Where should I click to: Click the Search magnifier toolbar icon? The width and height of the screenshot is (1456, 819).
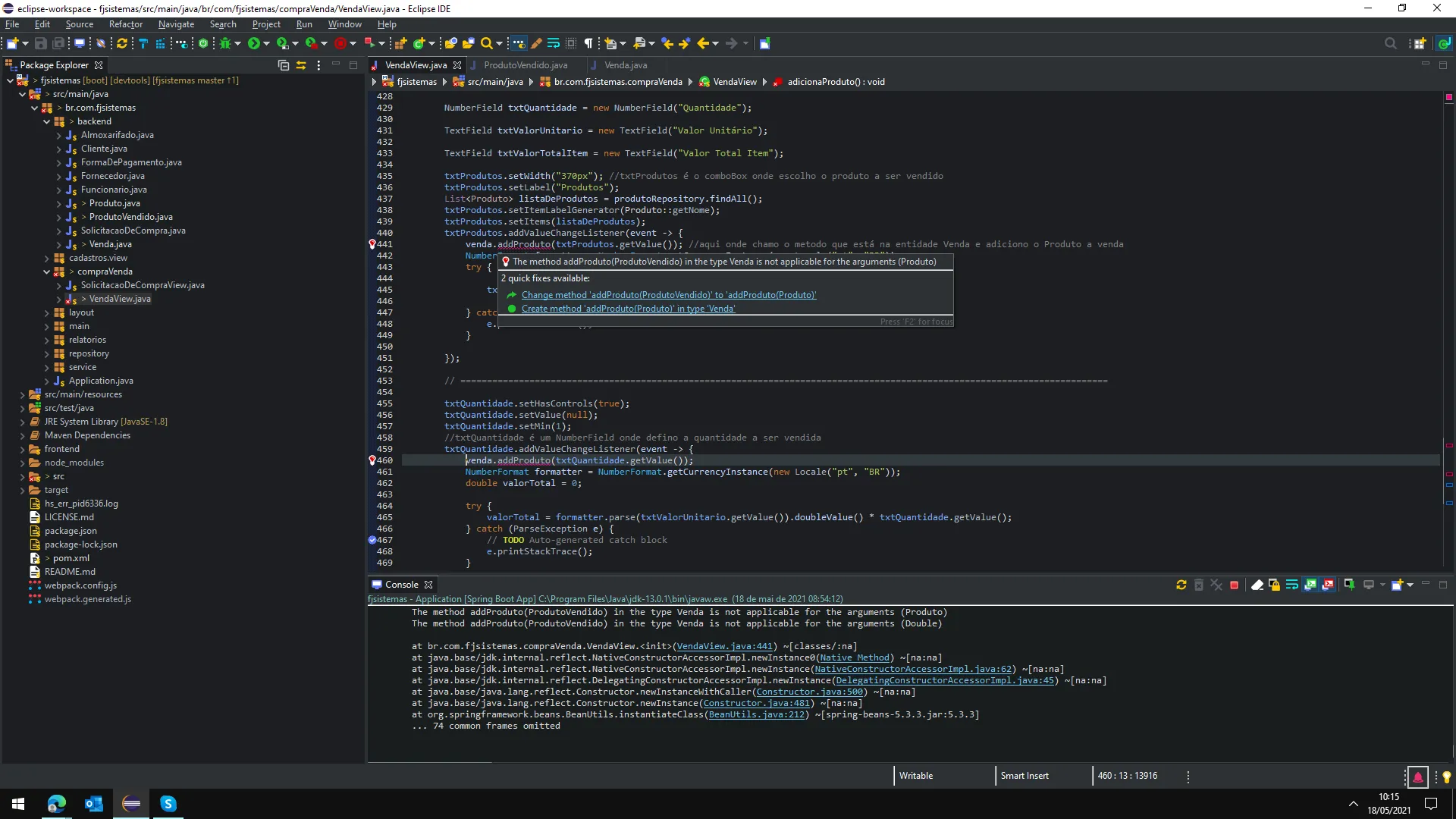click(487, 43)
